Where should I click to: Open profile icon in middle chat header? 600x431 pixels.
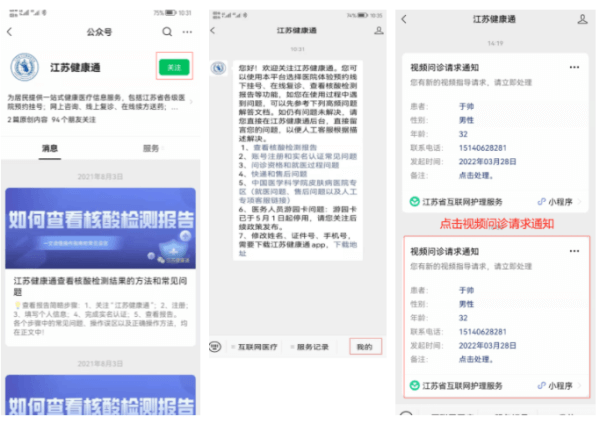point(378,30)
